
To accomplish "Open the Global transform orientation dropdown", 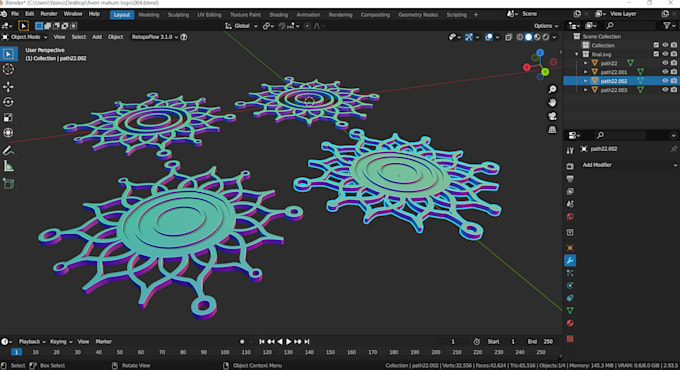I will click(241, 26).
